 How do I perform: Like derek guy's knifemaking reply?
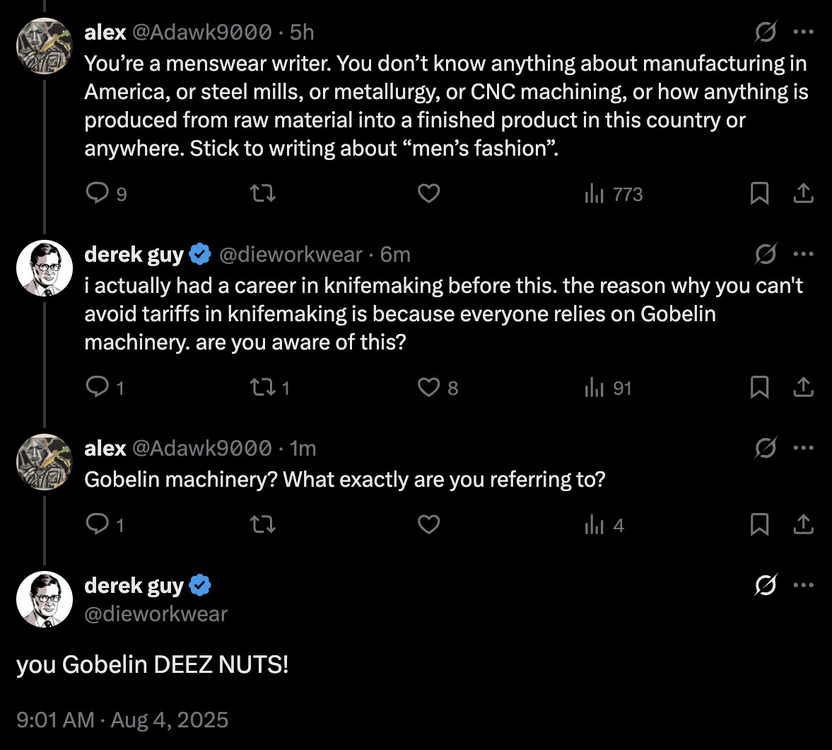(429, 386)
